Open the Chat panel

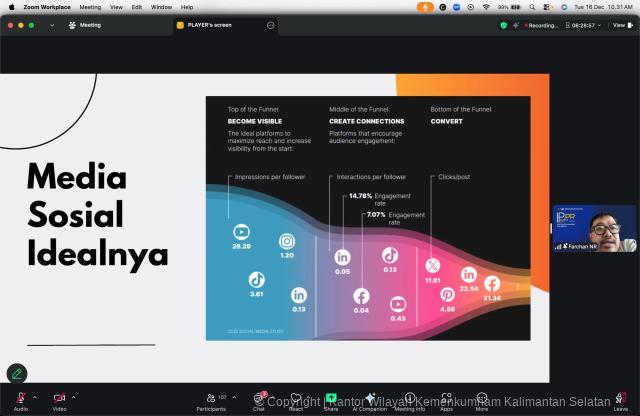pos(259,398)
